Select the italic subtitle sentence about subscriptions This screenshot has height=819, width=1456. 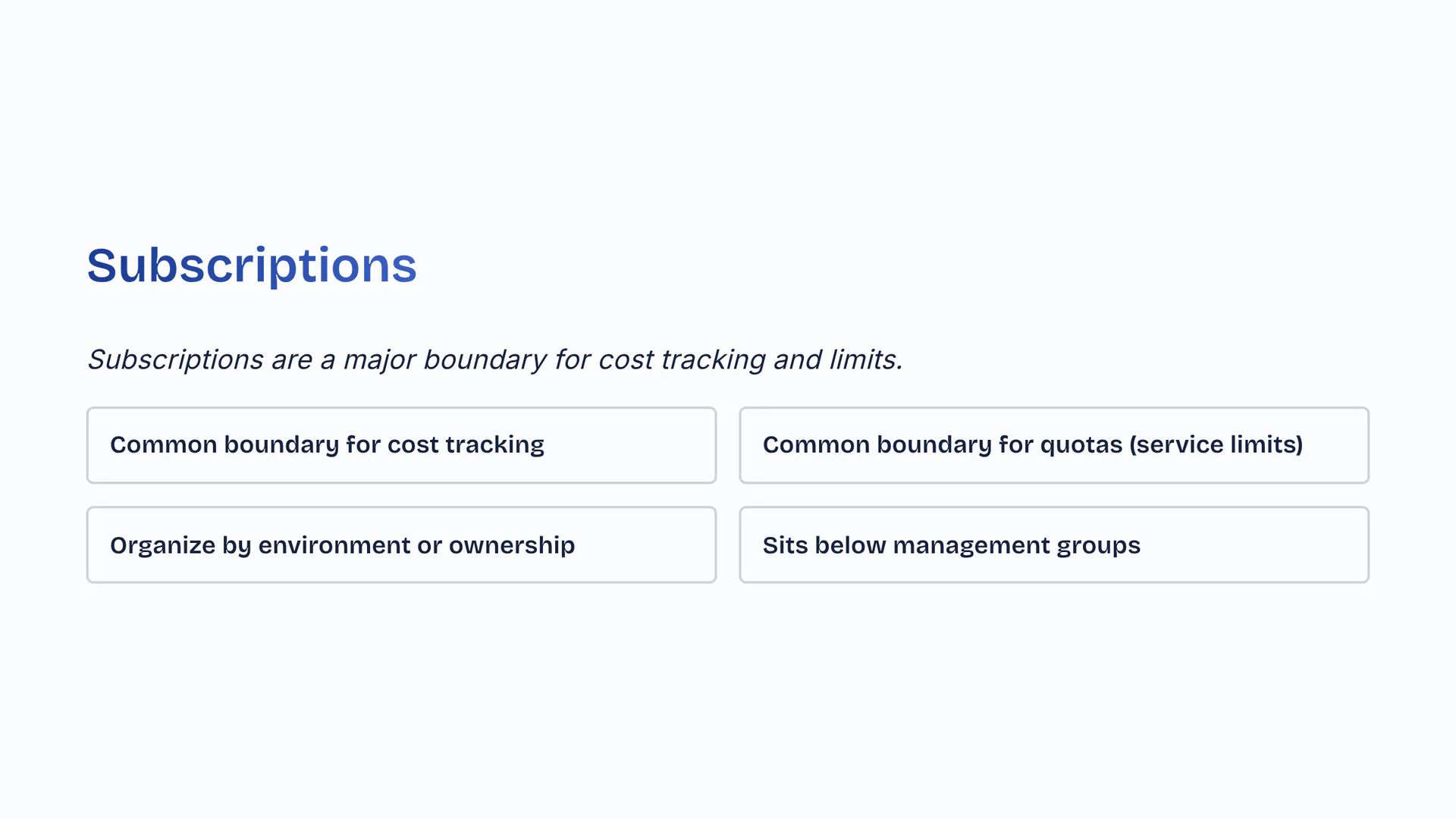click(494, 359)
